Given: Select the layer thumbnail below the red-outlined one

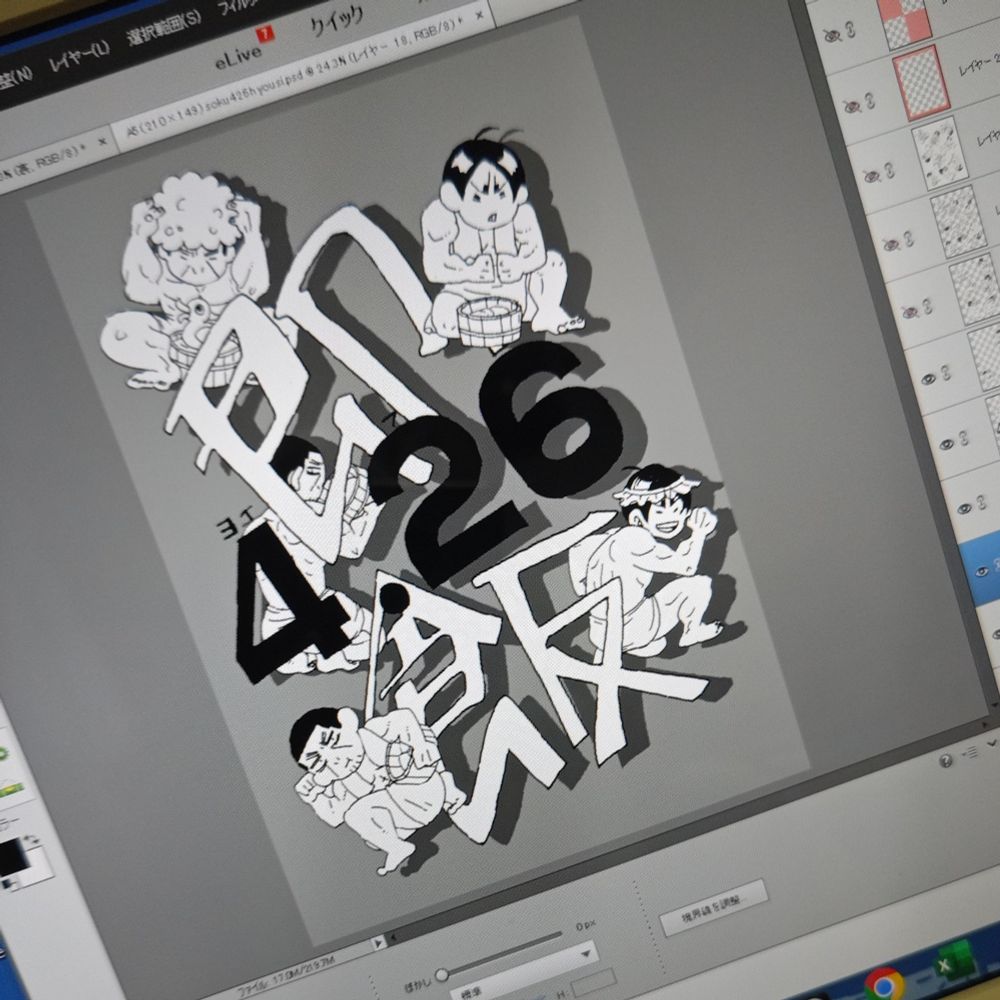Looking at the screenshot, I should pos(941,153).
